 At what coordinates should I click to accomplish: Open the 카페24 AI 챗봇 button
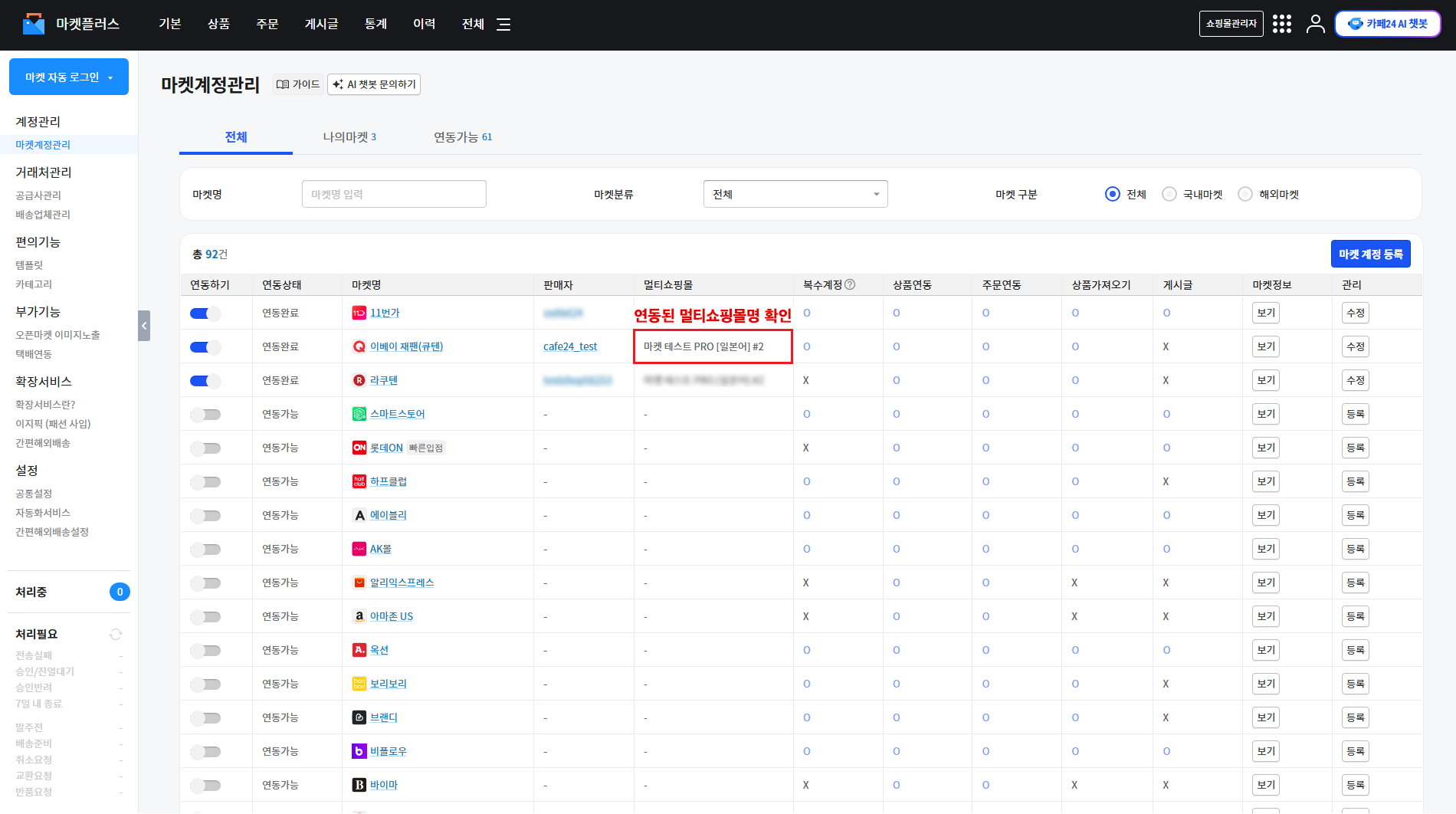click(1388, 24)
